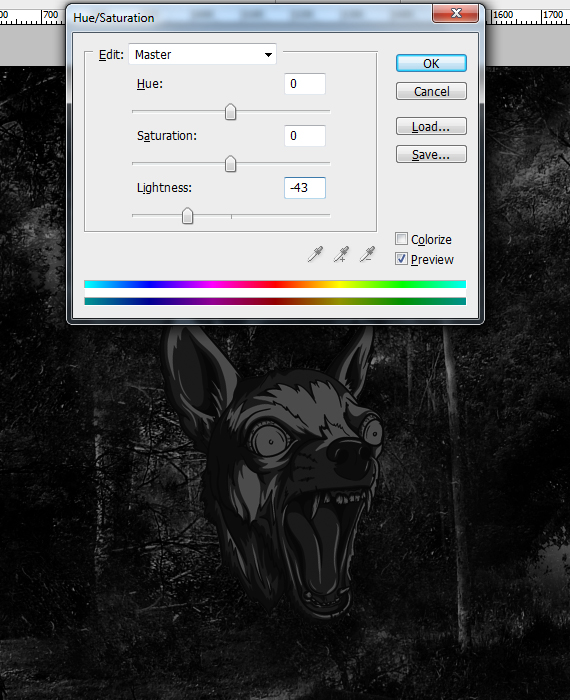
Task: Focus the Lightness value field showing -43
Action: click(305, 188)
